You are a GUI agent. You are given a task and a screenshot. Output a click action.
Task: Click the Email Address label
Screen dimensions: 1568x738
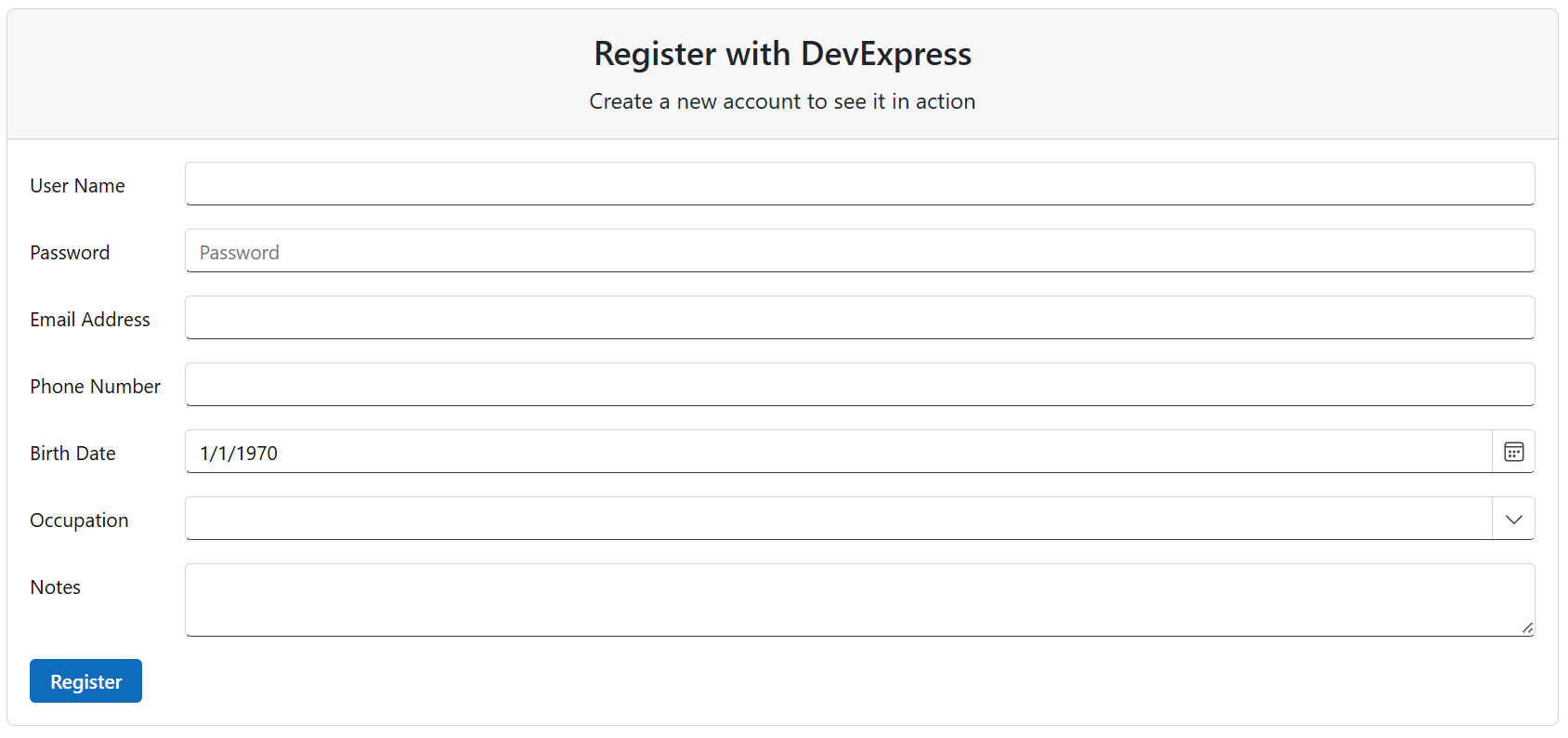click(x=90, y=320)
